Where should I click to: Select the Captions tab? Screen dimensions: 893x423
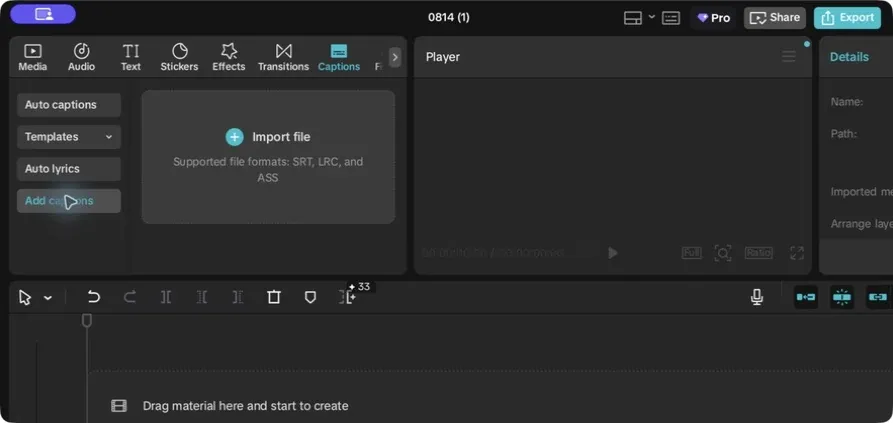(x=339, y=58)
